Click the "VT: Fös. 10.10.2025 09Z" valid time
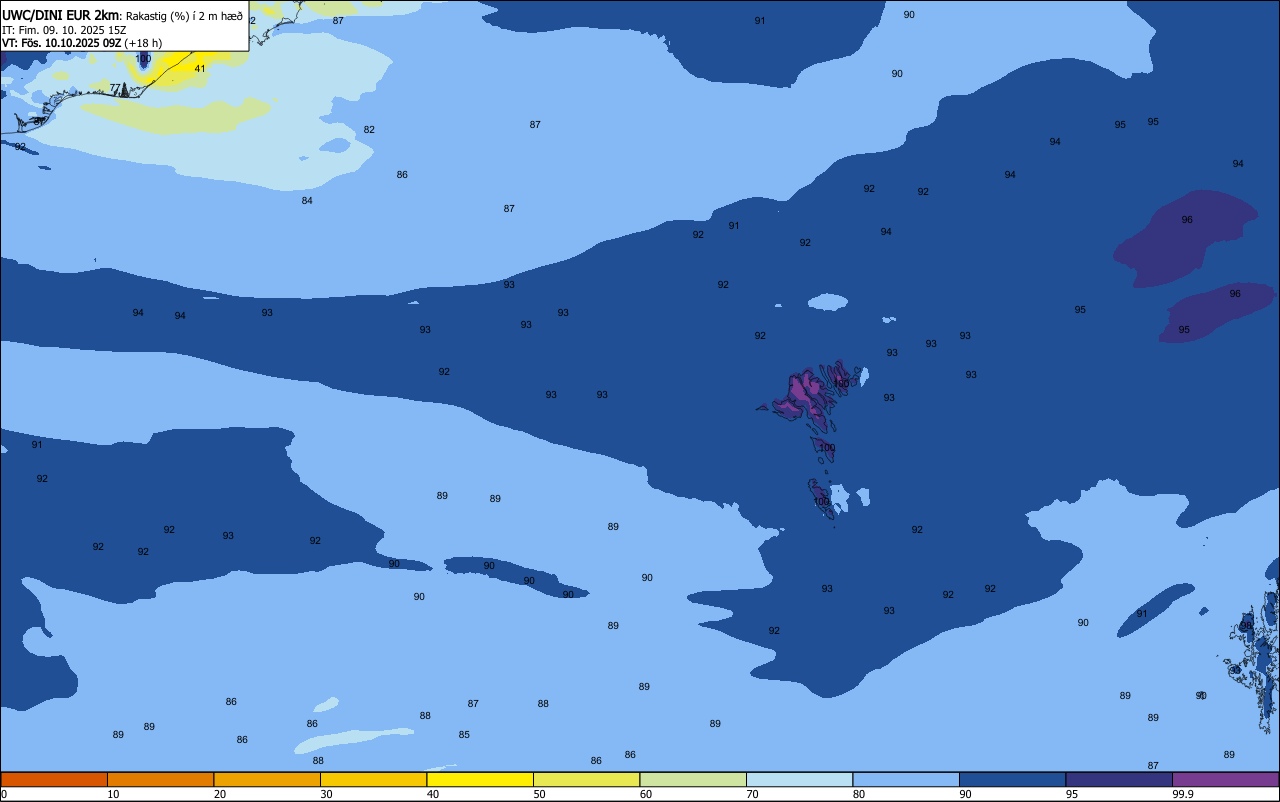This screenshot has height=802, width=1280. pos(62,43)
